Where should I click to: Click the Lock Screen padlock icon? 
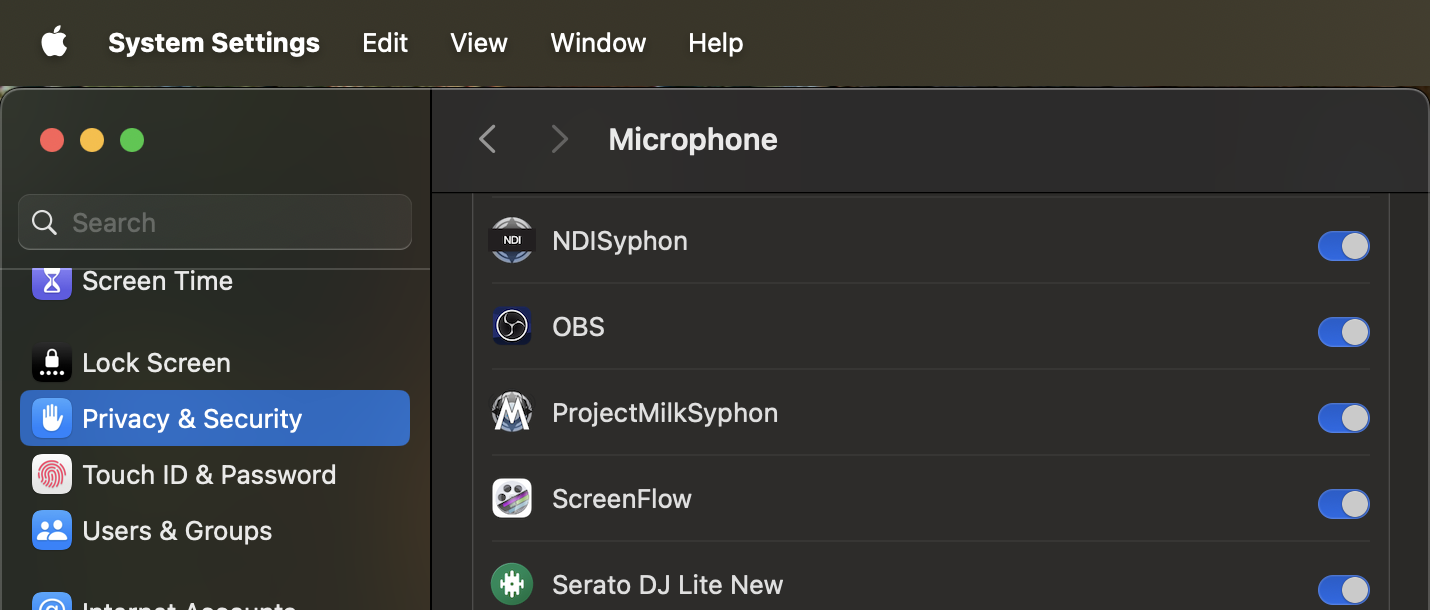(x=52, y=363)
